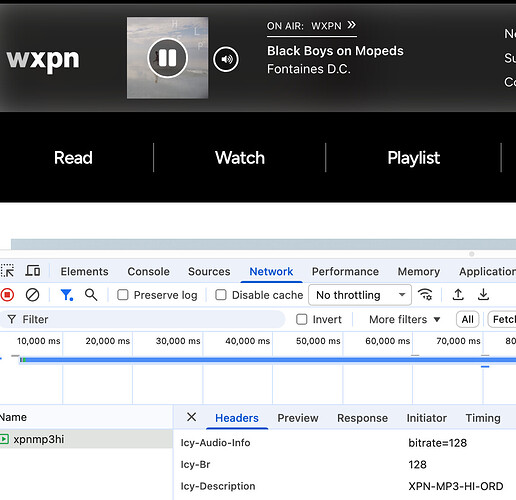Click the Name column header
Image resolution: width=516 pixels, height=500 pixels.
[13, 417]
